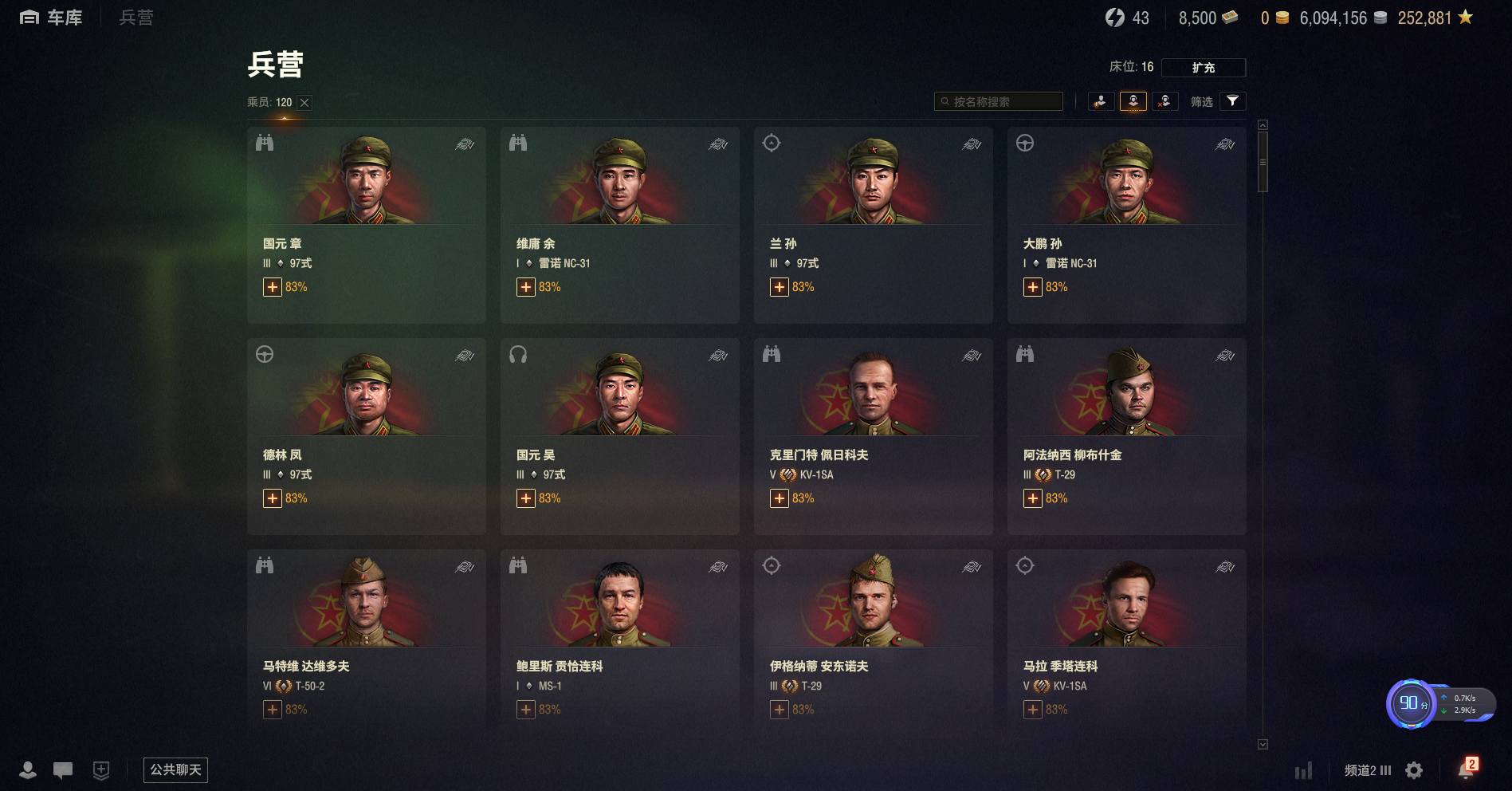
Task: Click the gold currency icon in header
Action: [1282, 18]
